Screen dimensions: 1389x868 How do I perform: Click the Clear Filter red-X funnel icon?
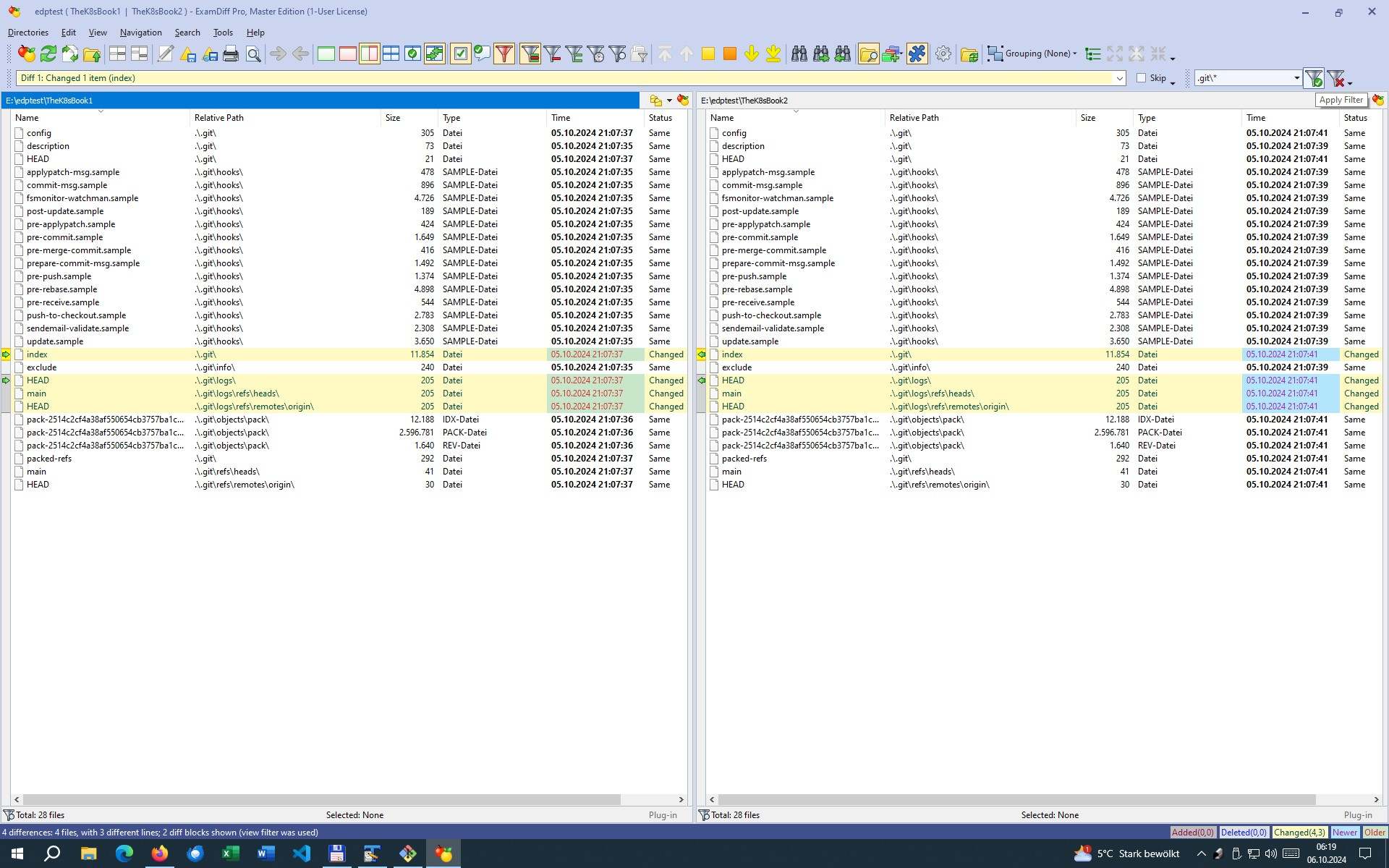click(x=1335, y=78)
